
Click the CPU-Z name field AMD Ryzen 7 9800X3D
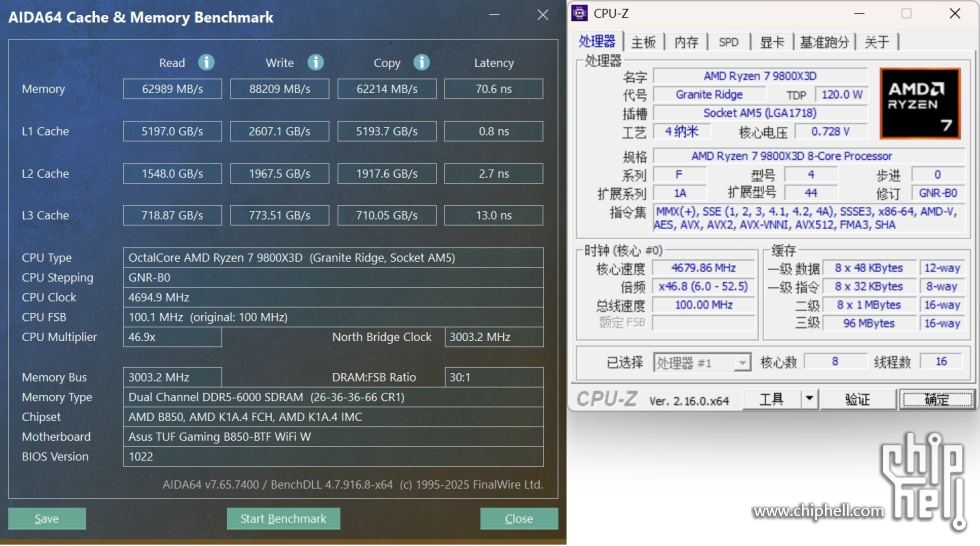point(760,76)
